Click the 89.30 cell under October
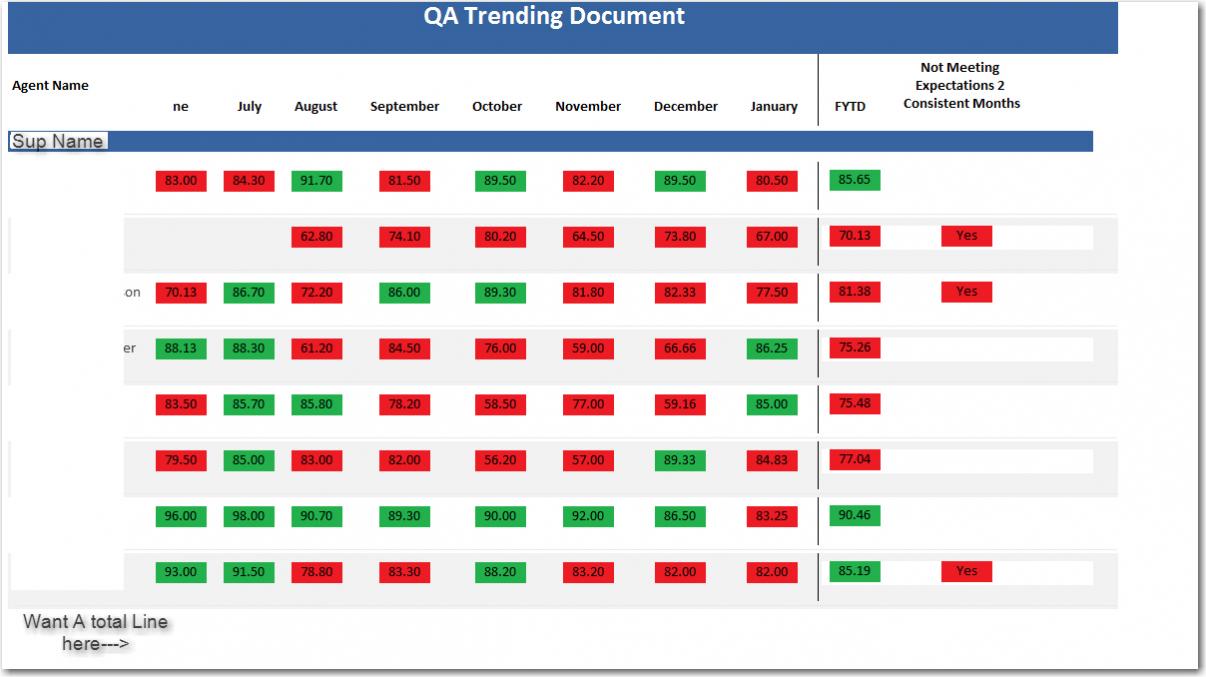The height and width of the screenshot is (677, 1206). click(500, 293)
